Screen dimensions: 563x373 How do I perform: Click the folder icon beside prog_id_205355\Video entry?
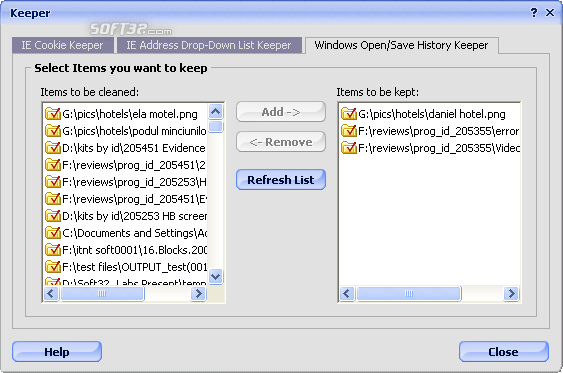(x=349, y=148)
